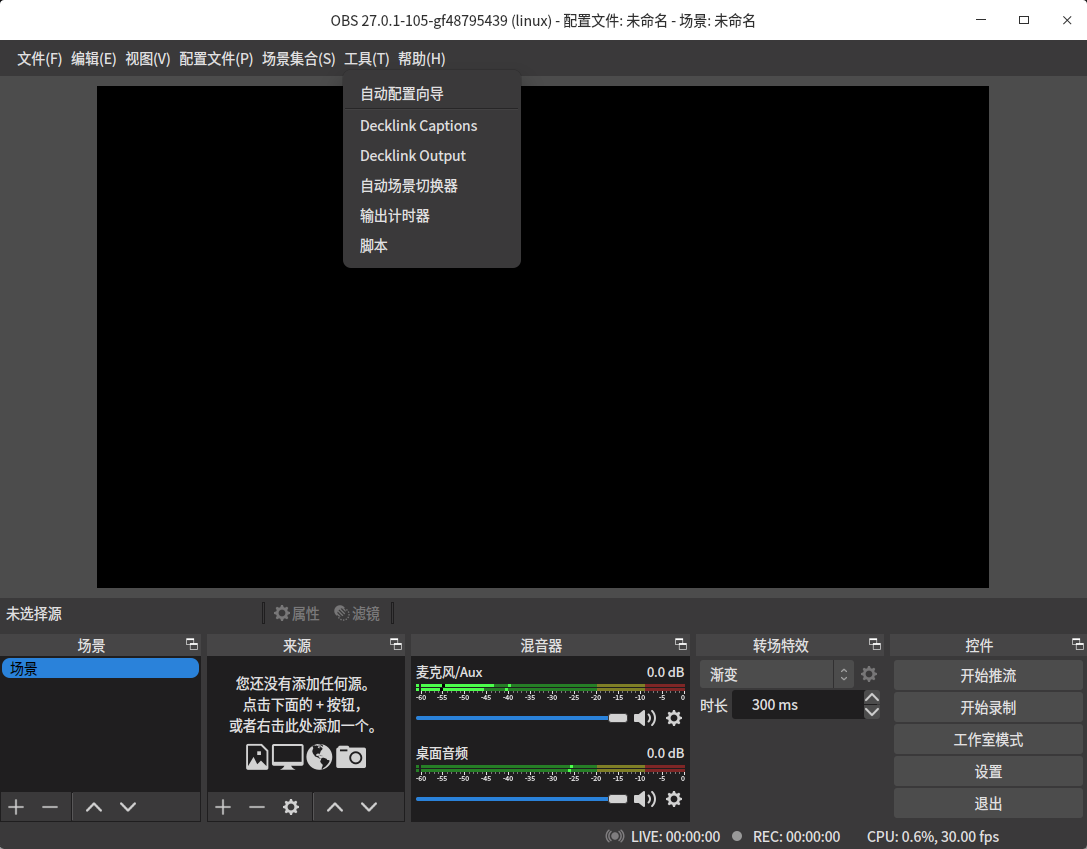Adjust the 桌面音频 volume slider
The height and width of the screenshot is (849, 1087).
point(521,799)
